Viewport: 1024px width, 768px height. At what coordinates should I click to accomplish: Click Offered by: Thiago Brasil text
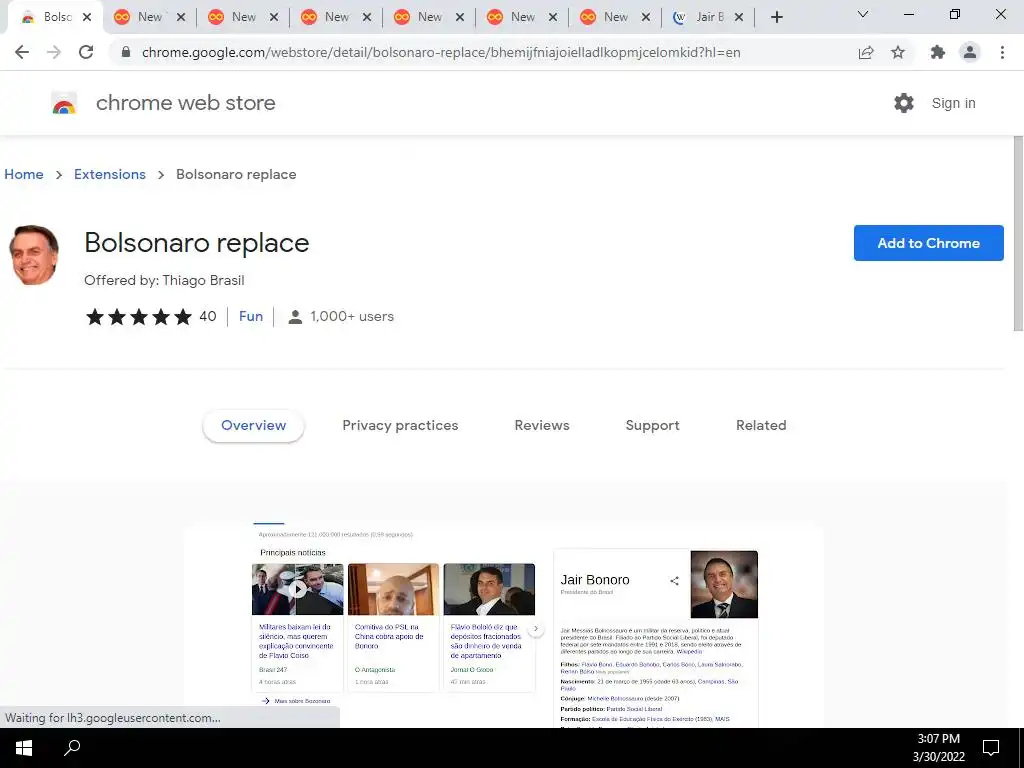[164, 280]
